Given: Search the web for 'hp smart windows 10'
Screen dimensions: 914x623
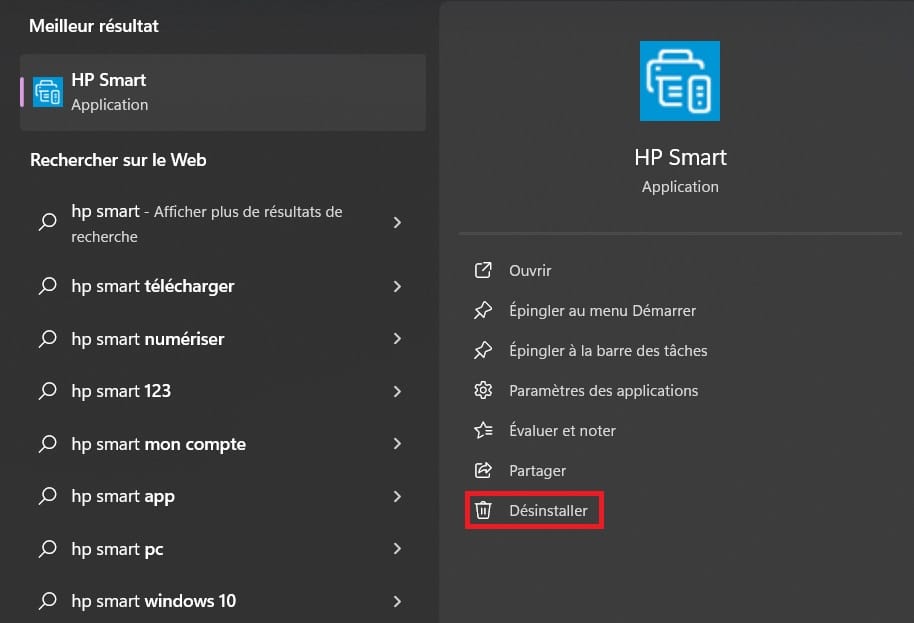Looking at the screenshot, I should 154,601.
